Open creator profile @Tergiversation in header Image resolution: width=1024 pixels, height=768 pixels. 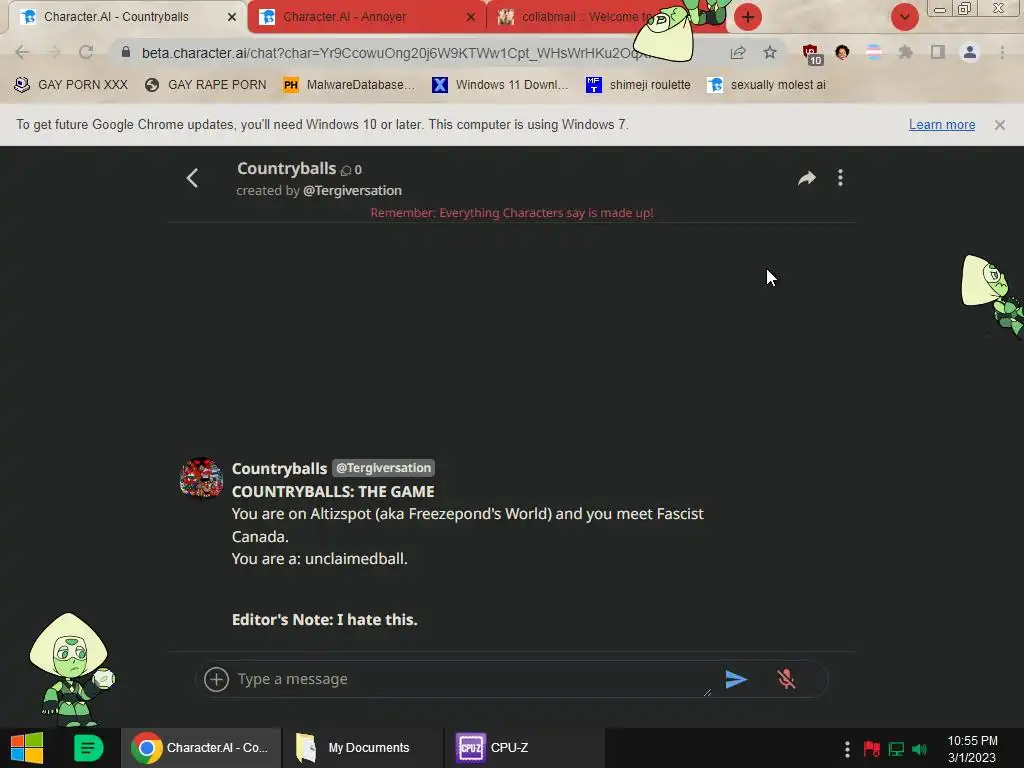pyautogui.click(x=352, y=191)
